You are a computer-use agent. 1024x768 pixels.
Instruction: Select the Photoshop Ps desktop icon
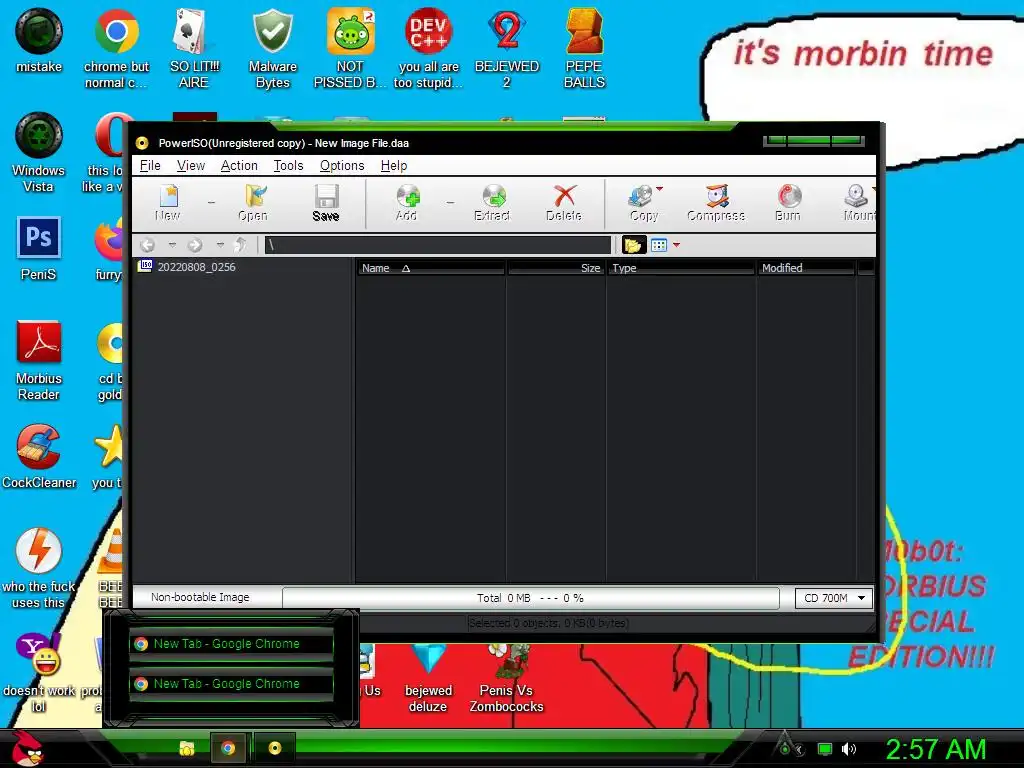[x=39, y=249]
